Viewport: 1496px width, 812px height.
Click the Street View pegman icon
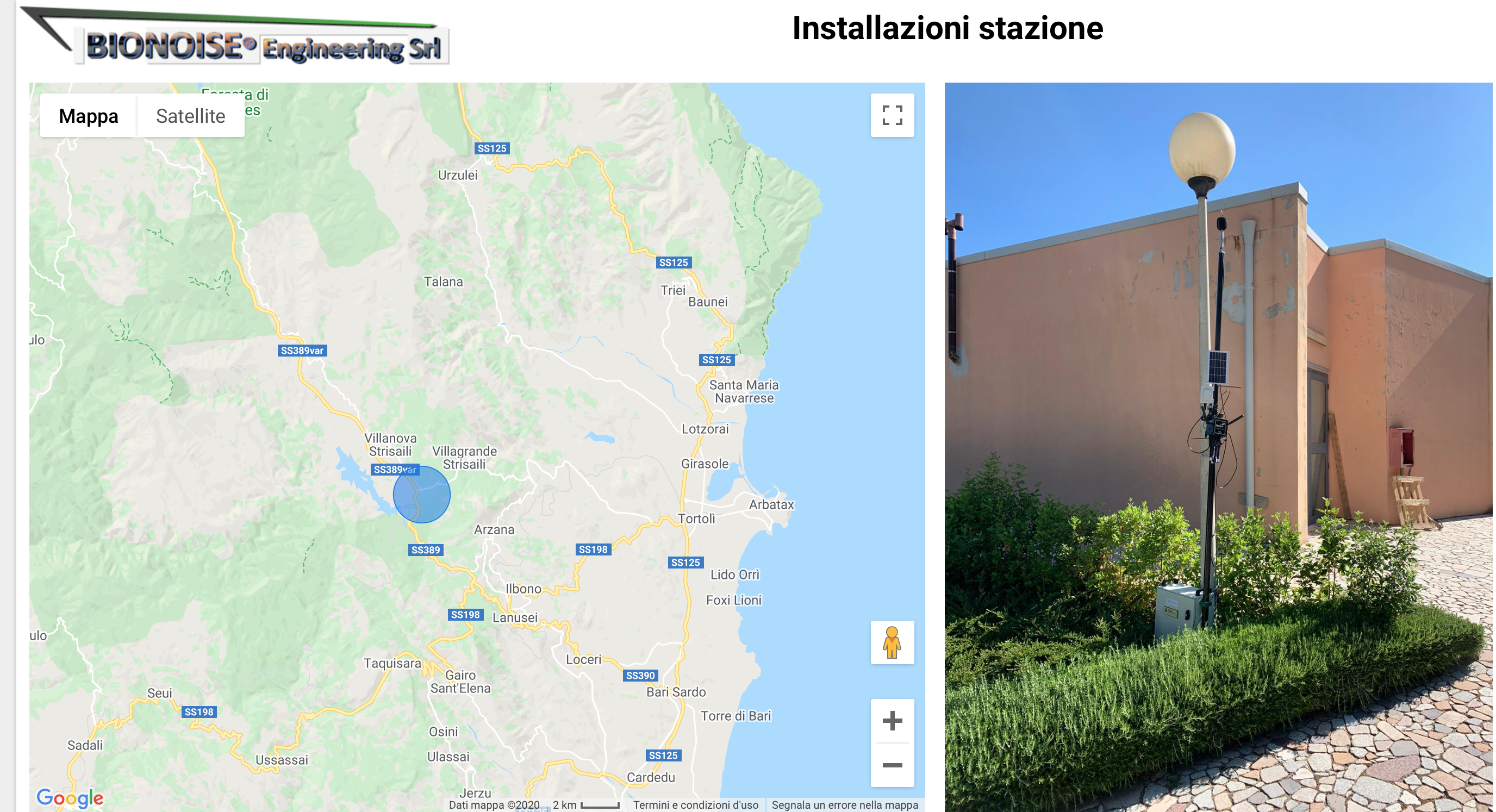click(893, 642)
